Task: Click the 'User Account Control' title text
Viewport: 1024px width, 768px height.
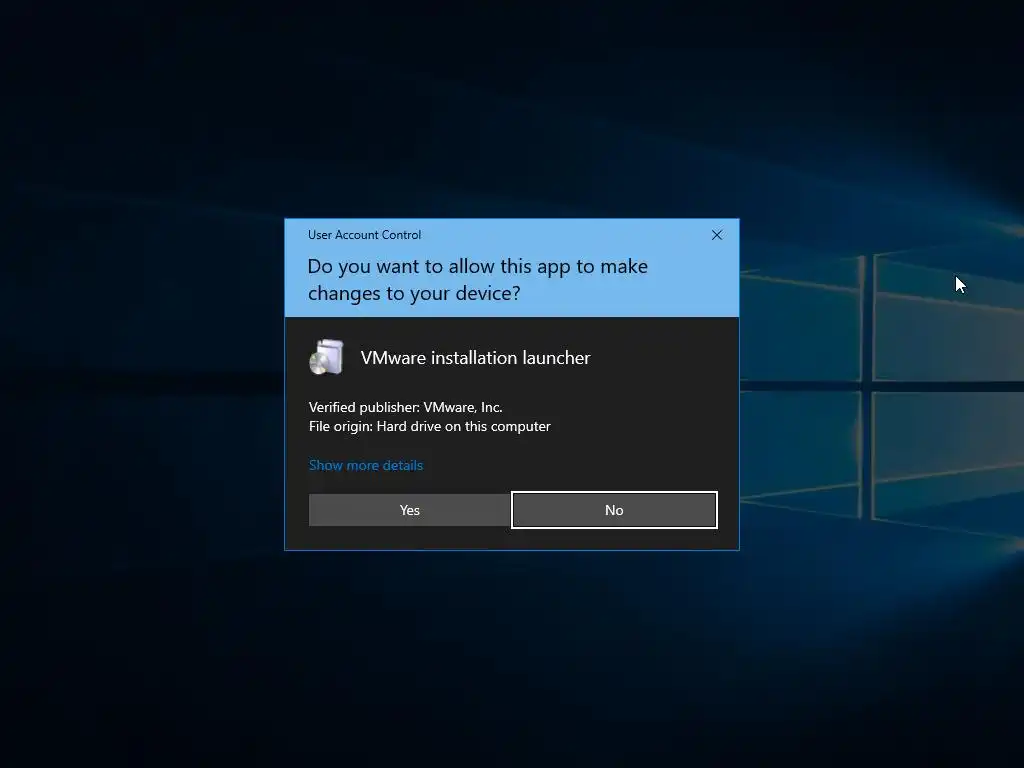Action: click(364, 235)
